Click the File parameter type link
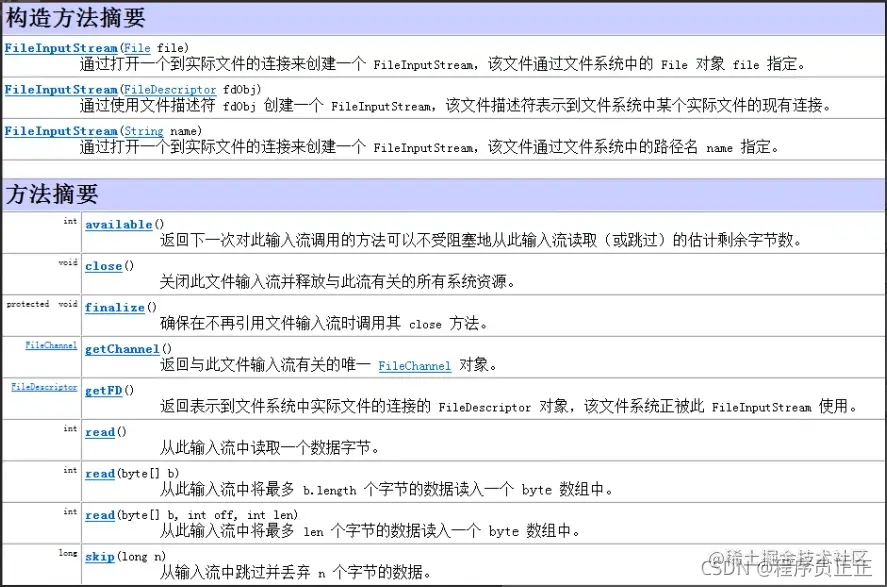This screenshot has height=587, width=887. (x=137, y=49)
